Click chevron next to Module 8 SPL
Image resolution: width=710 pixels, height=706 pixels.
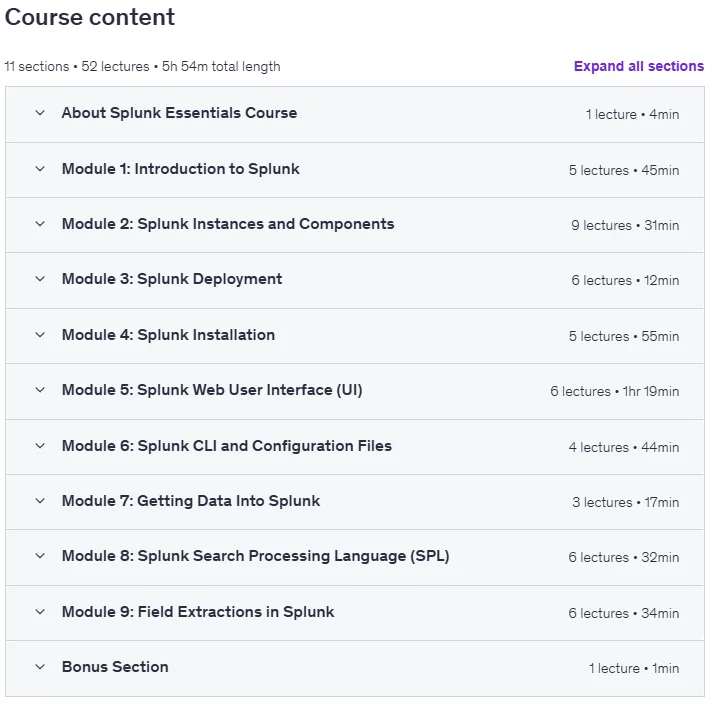[x=40, y=556]
